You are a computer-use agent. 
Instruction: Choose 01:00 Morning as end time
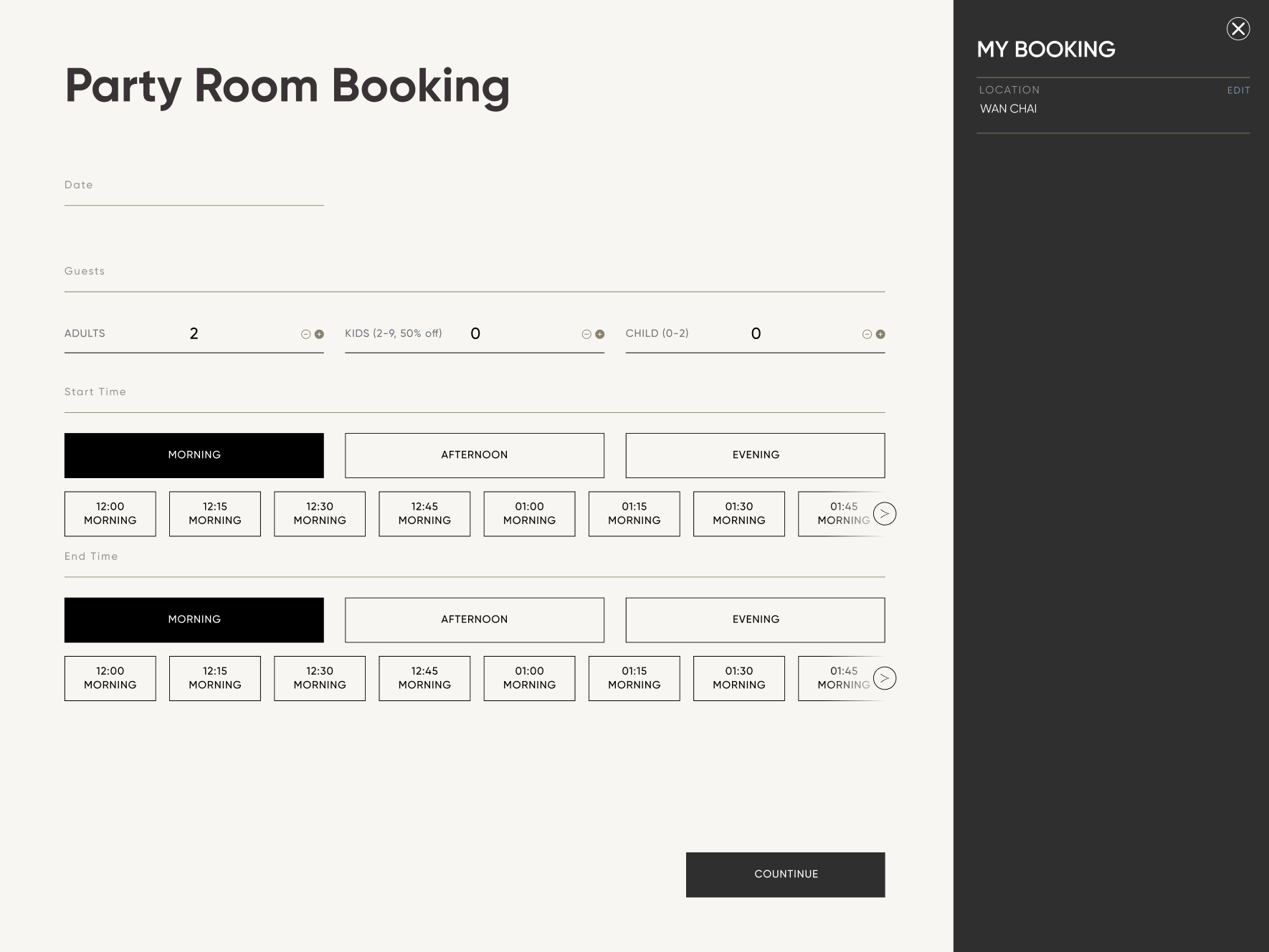(x=529, y=678)
